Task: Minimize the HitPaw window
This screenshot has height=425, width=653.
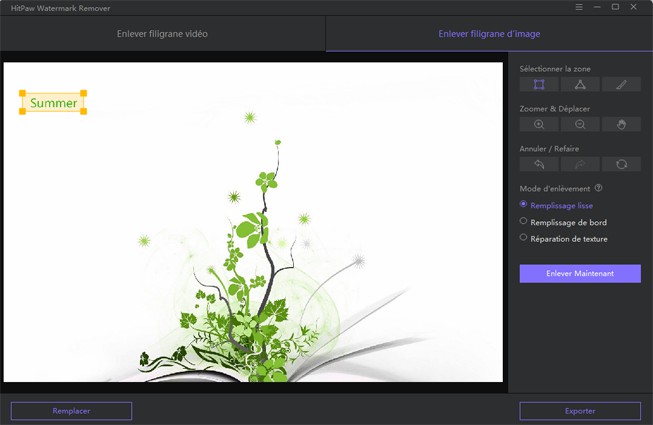Action: [597, 7]
